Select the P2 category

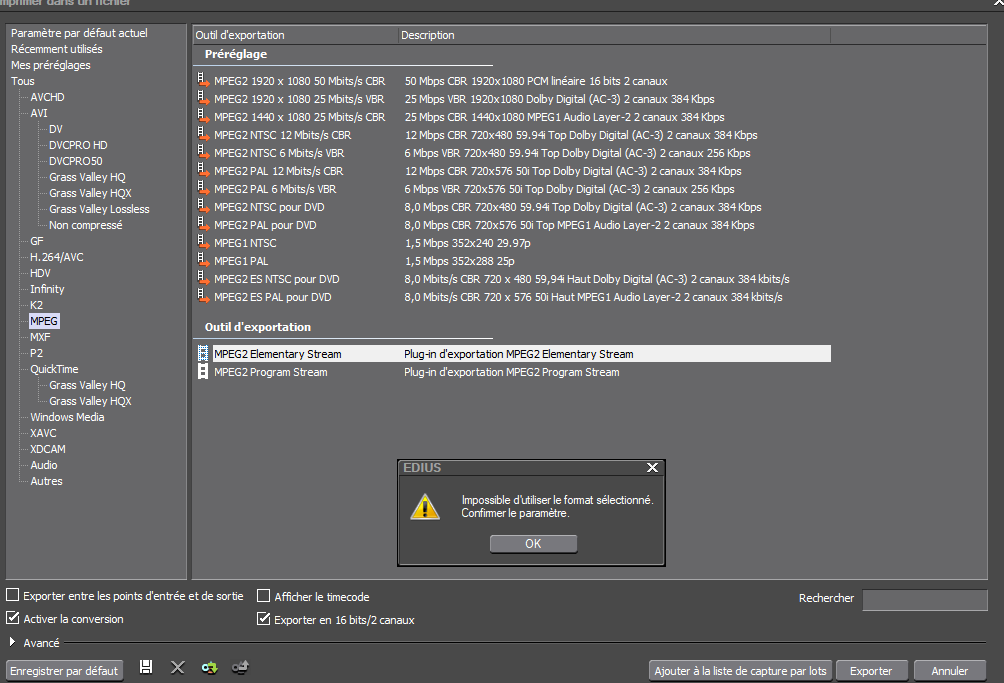36,353
